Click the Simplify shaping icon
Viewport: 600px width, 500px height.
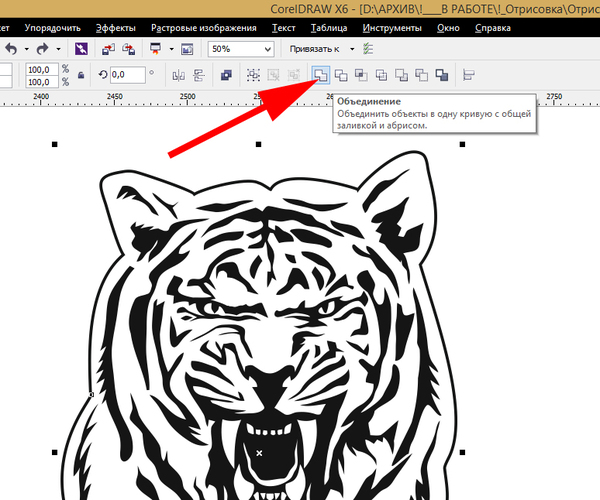click(382, 74)
